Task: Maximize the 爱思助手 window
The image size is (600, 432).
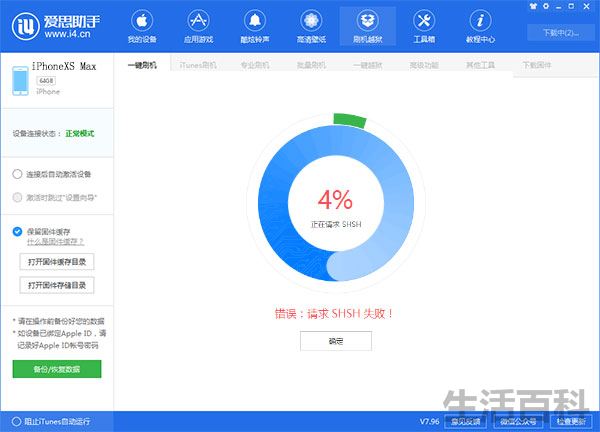Action: [x=571, y=6]
